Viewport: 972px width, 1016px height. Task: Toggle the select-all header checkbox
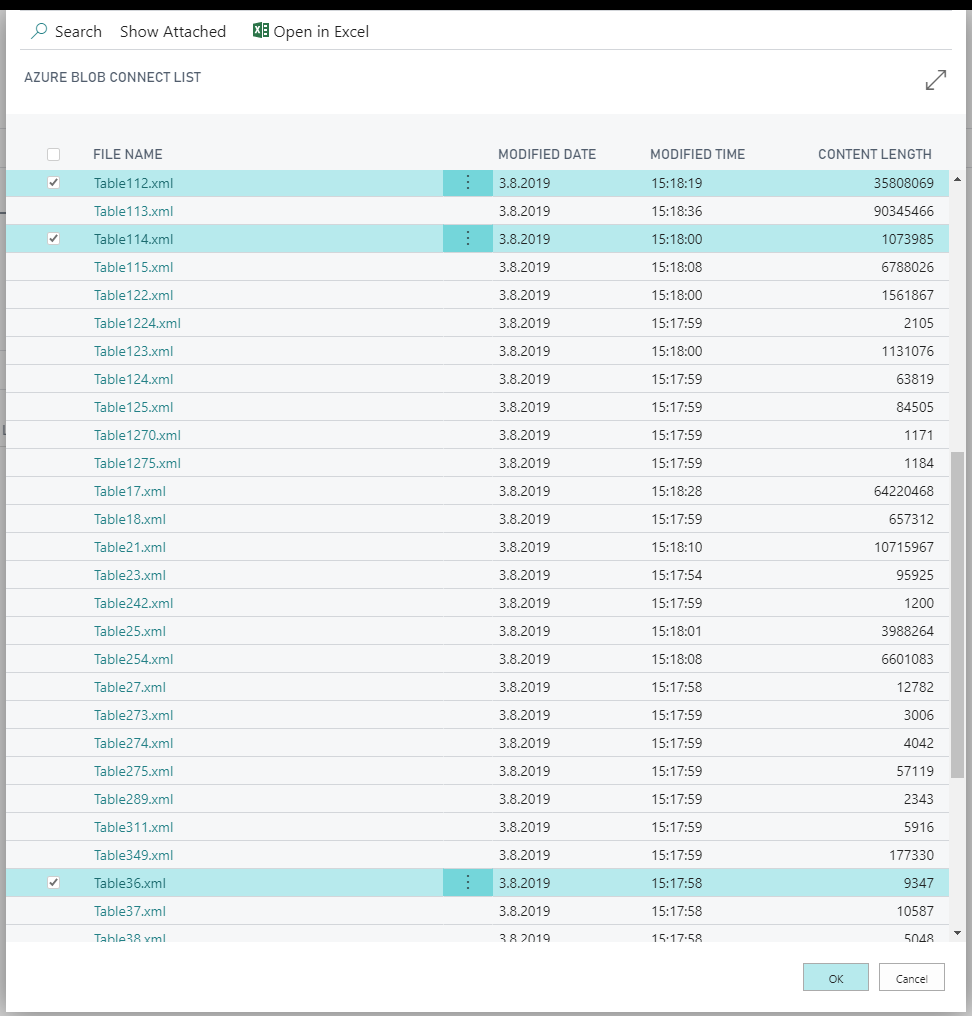[54, 154]
